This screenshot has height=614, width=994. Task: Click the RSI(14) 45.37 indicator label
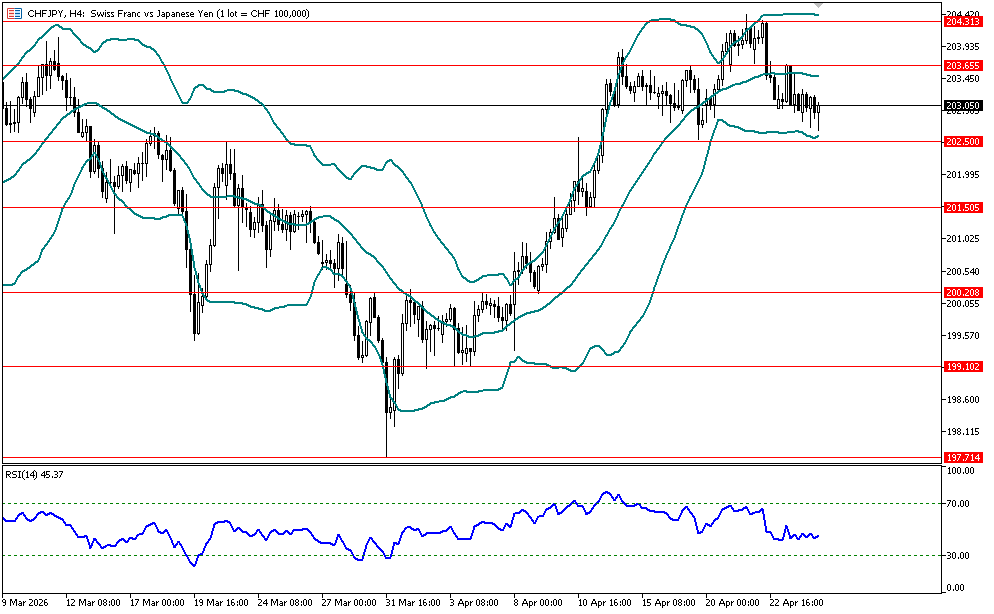pos(37,474)
